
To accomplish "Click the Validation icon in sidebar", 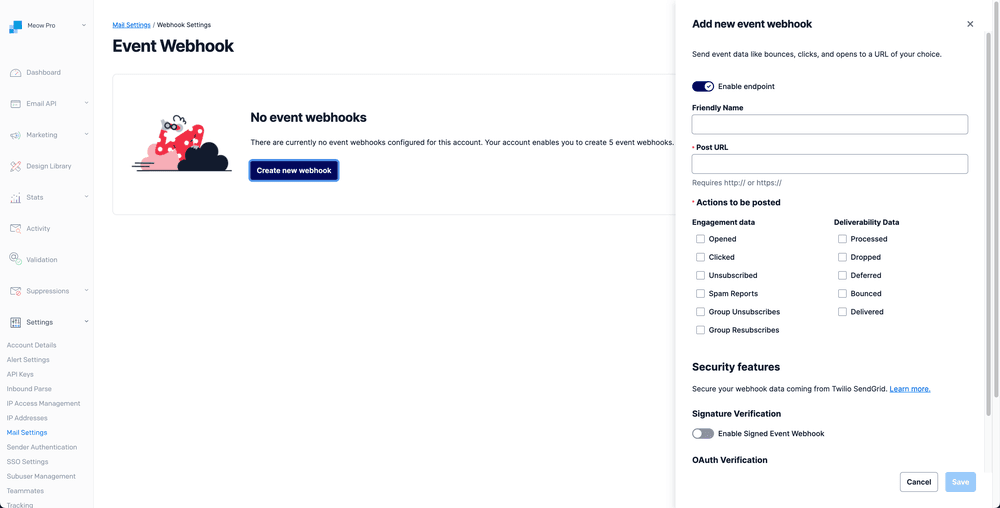I will click(15, 259).
